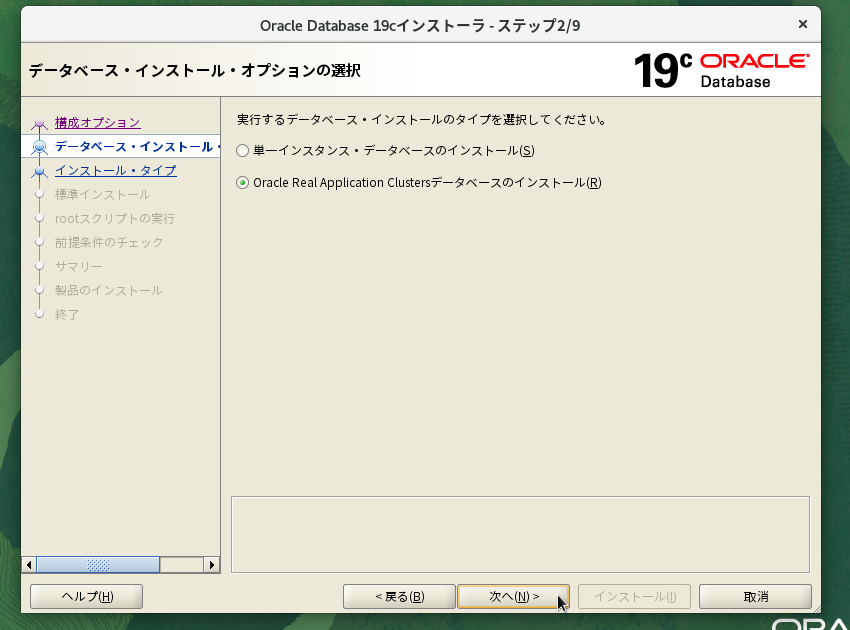Click the right arrow of sidebar scrollbar
The width and height of the screenshot is (850, 630).
click(x=211, y=565)
